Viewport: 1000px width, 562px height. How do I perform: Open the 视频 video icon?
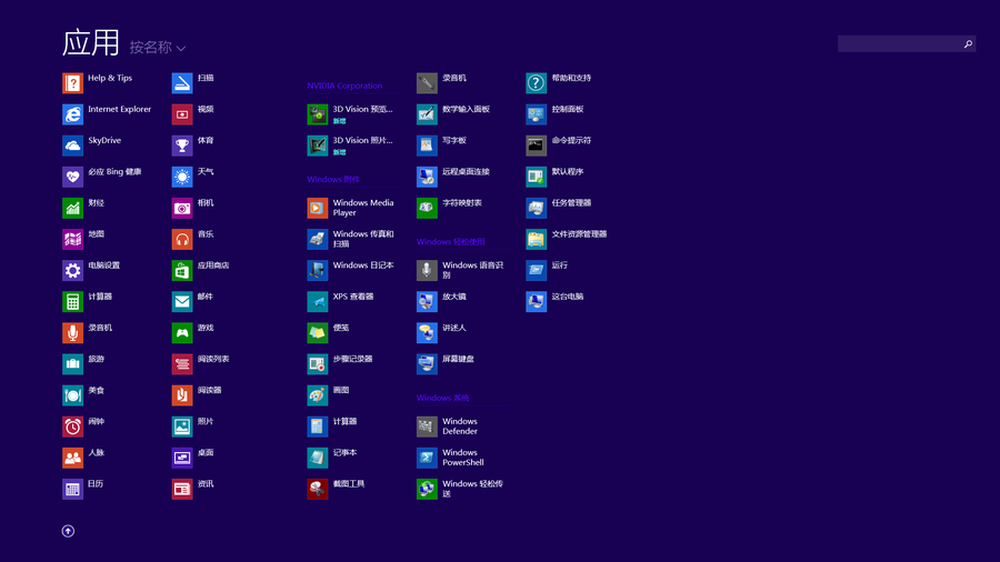click(x=182, y=114)
